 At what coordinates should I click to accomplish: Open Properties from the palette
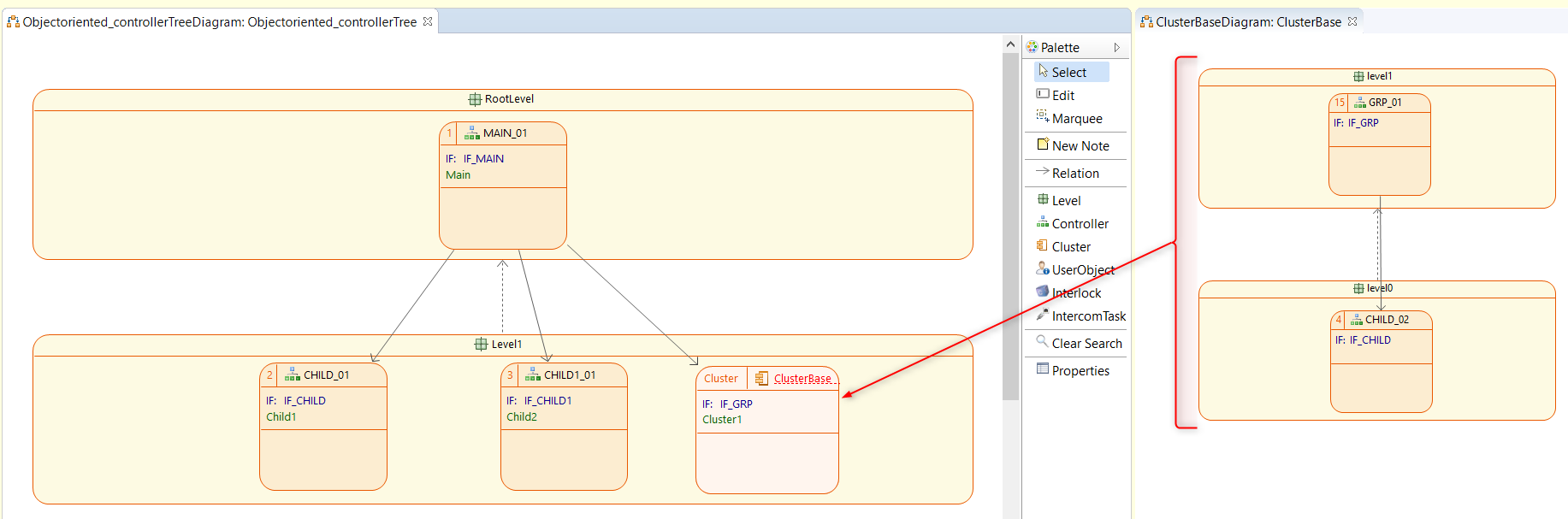click(x=1080, y=370)
